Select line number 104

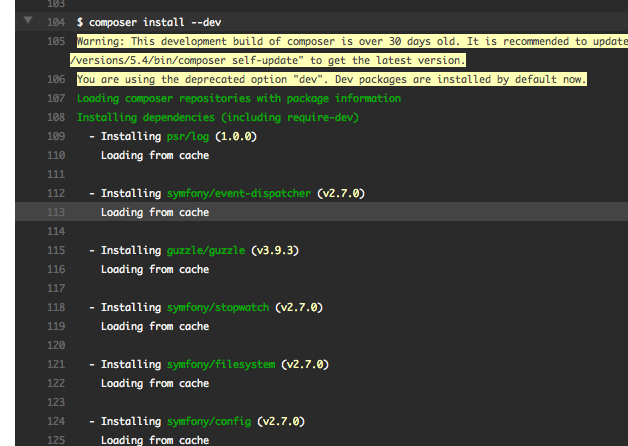[x=56, y=22]
